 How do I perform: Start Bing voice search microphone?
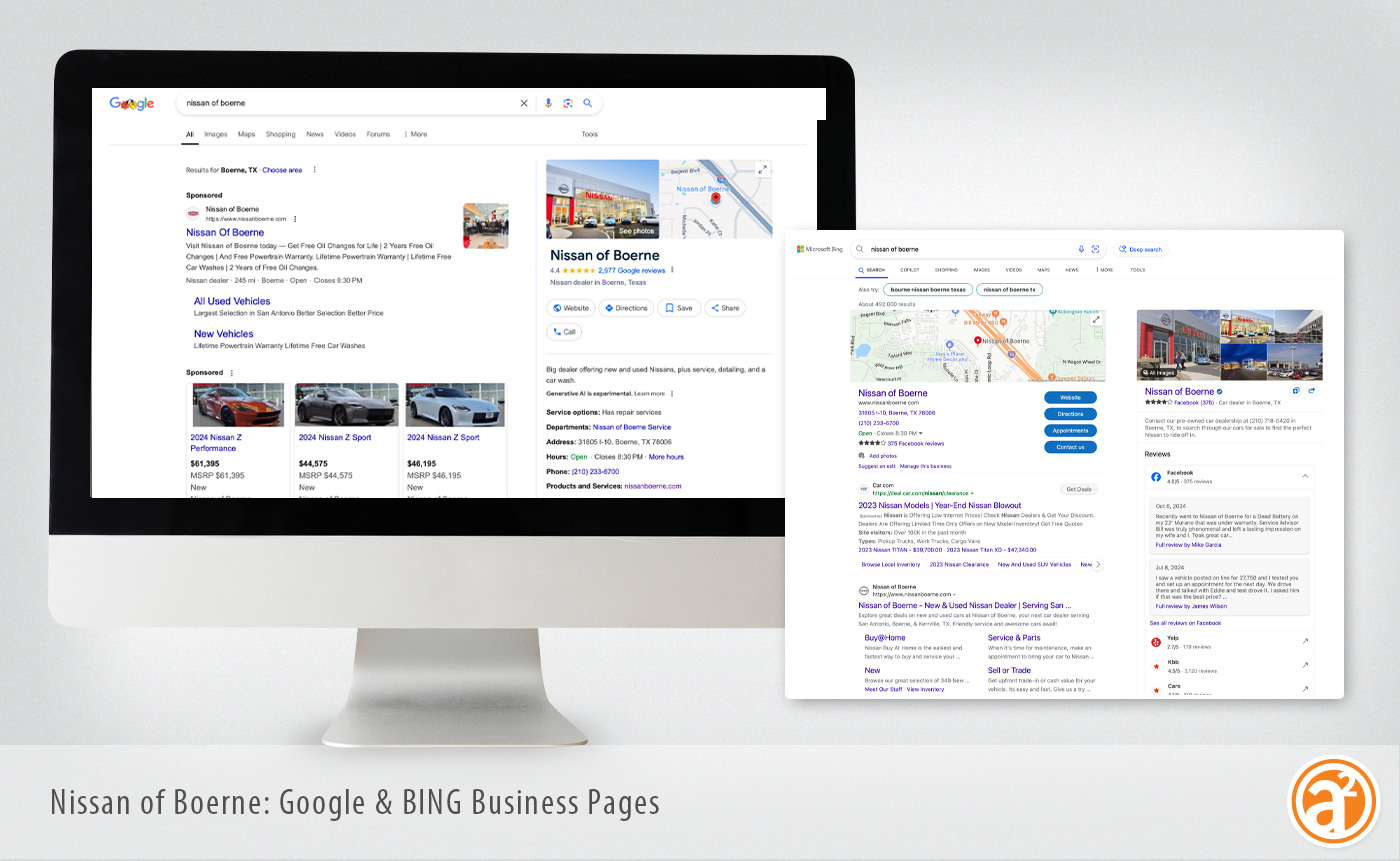click(1081, 249)
